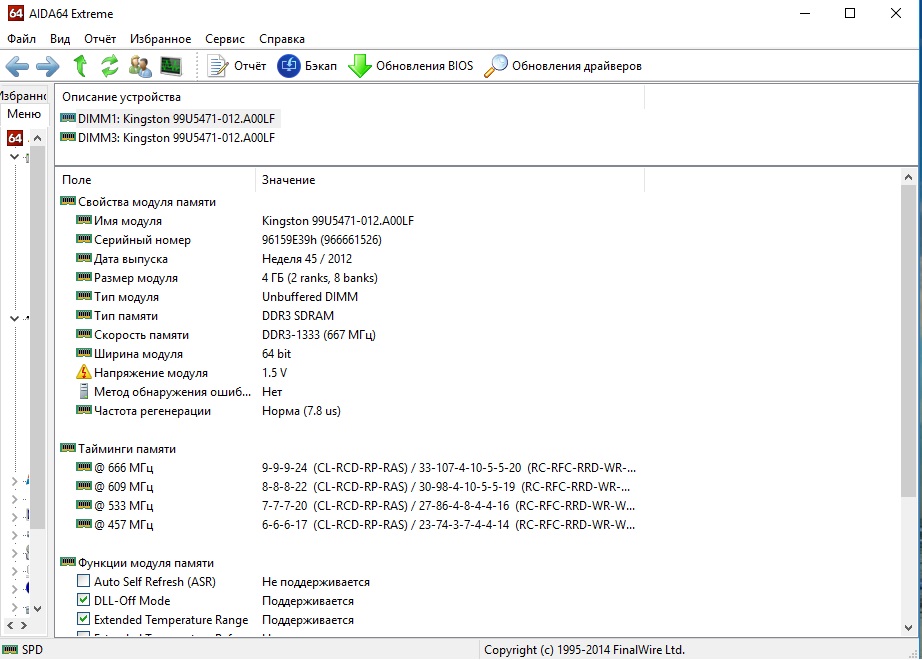Screen dimensions: 922x660
Task: Select the value Неделя 45 / 2012
Action: point(307,258)
